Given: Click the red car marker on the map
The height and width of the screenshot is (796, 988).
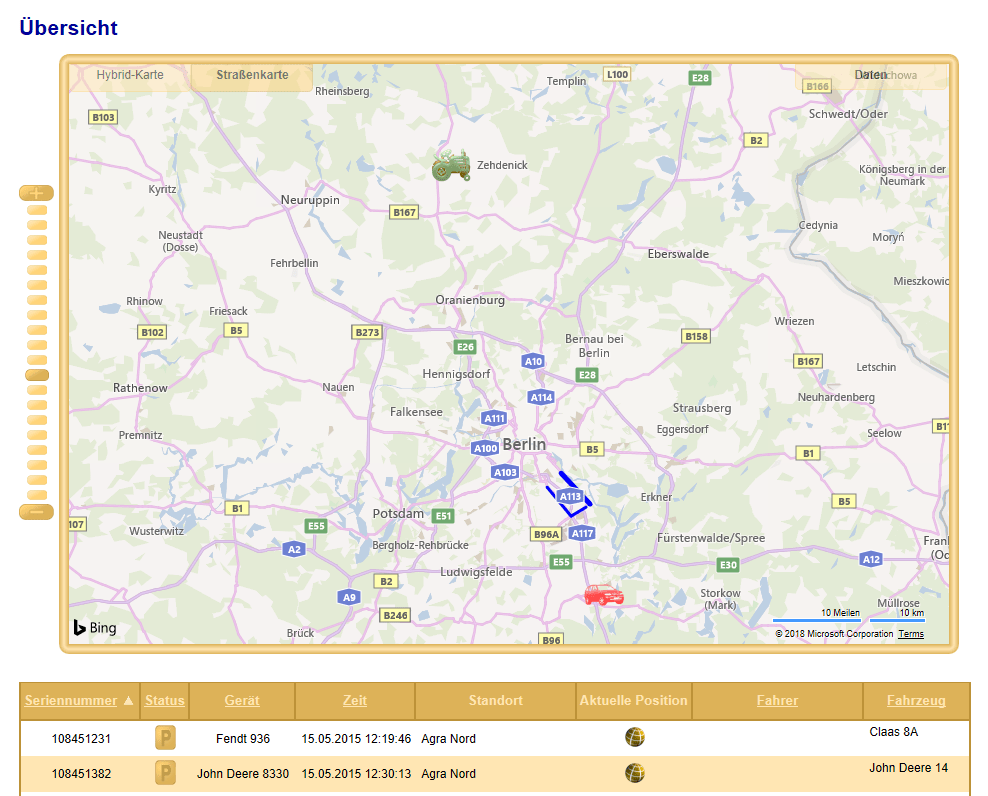Looking at the screenshot, I should coord(604,595).
